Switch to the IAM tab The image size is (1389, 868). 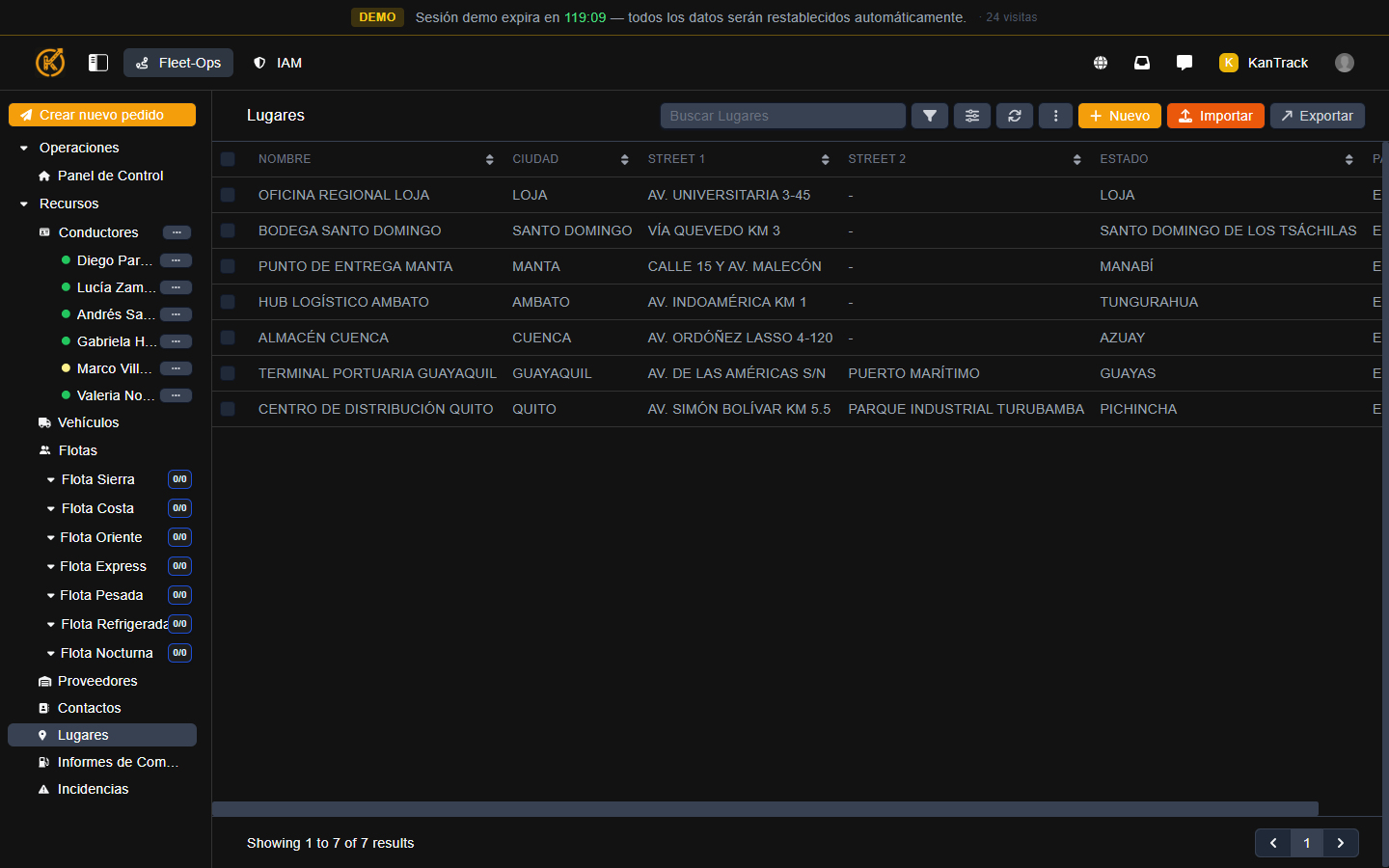(278, 63)
